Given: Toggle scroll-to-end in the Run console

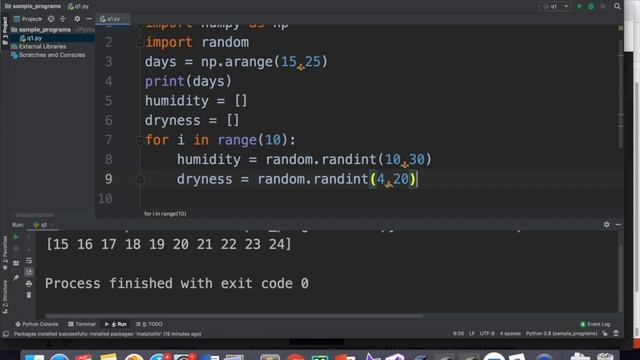Looking at the screenshot, I should click(29, 272).
